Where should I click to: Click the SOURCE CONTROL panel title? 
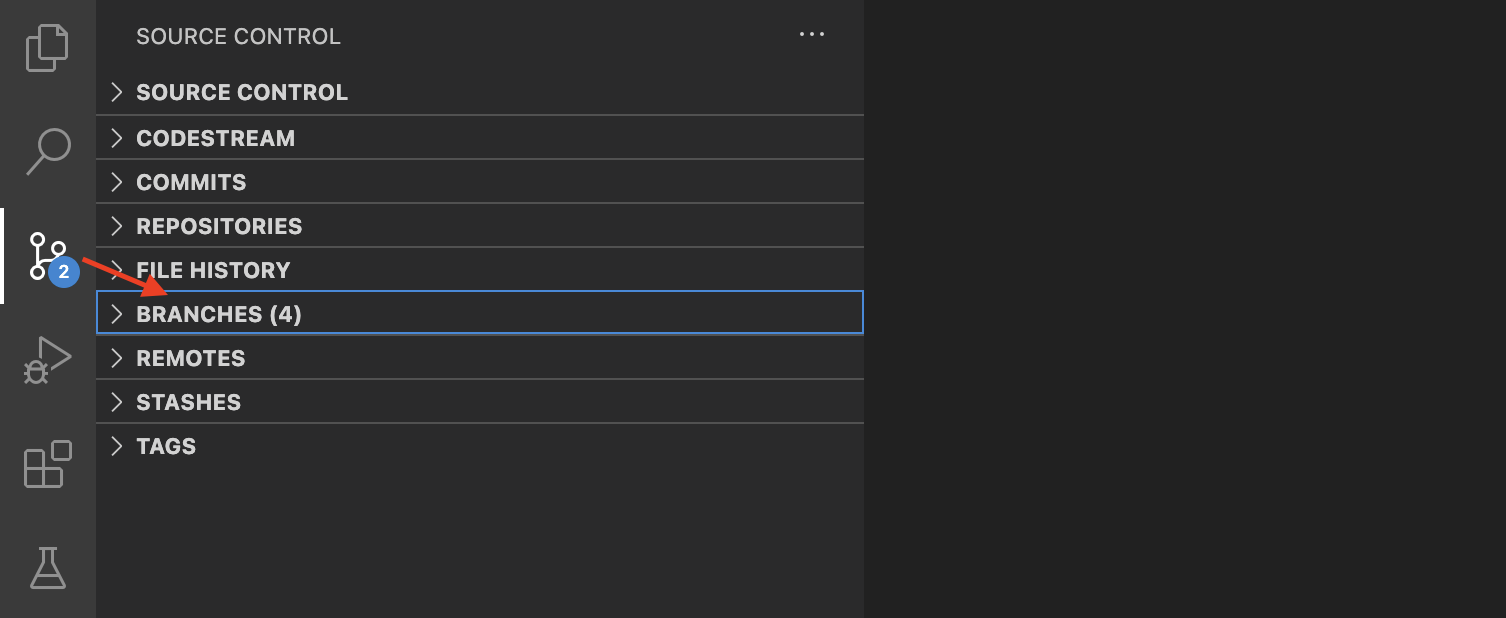coord(238,36)
